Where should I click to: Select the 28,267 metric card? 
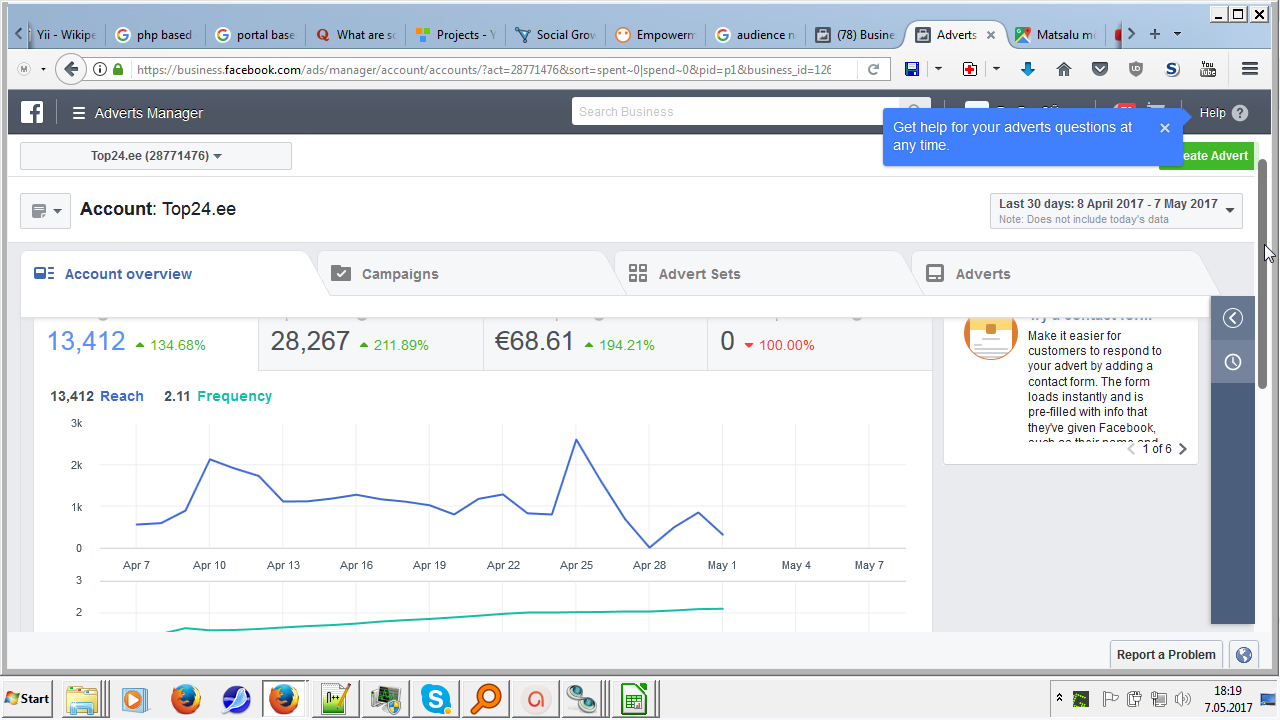[371, 343]
